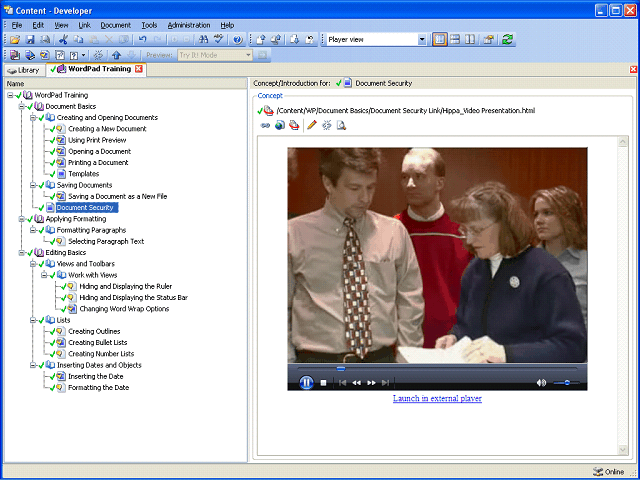Collapse the Document Basics tree node
This screenshot has width=640, height=480.
click(22, 106)
